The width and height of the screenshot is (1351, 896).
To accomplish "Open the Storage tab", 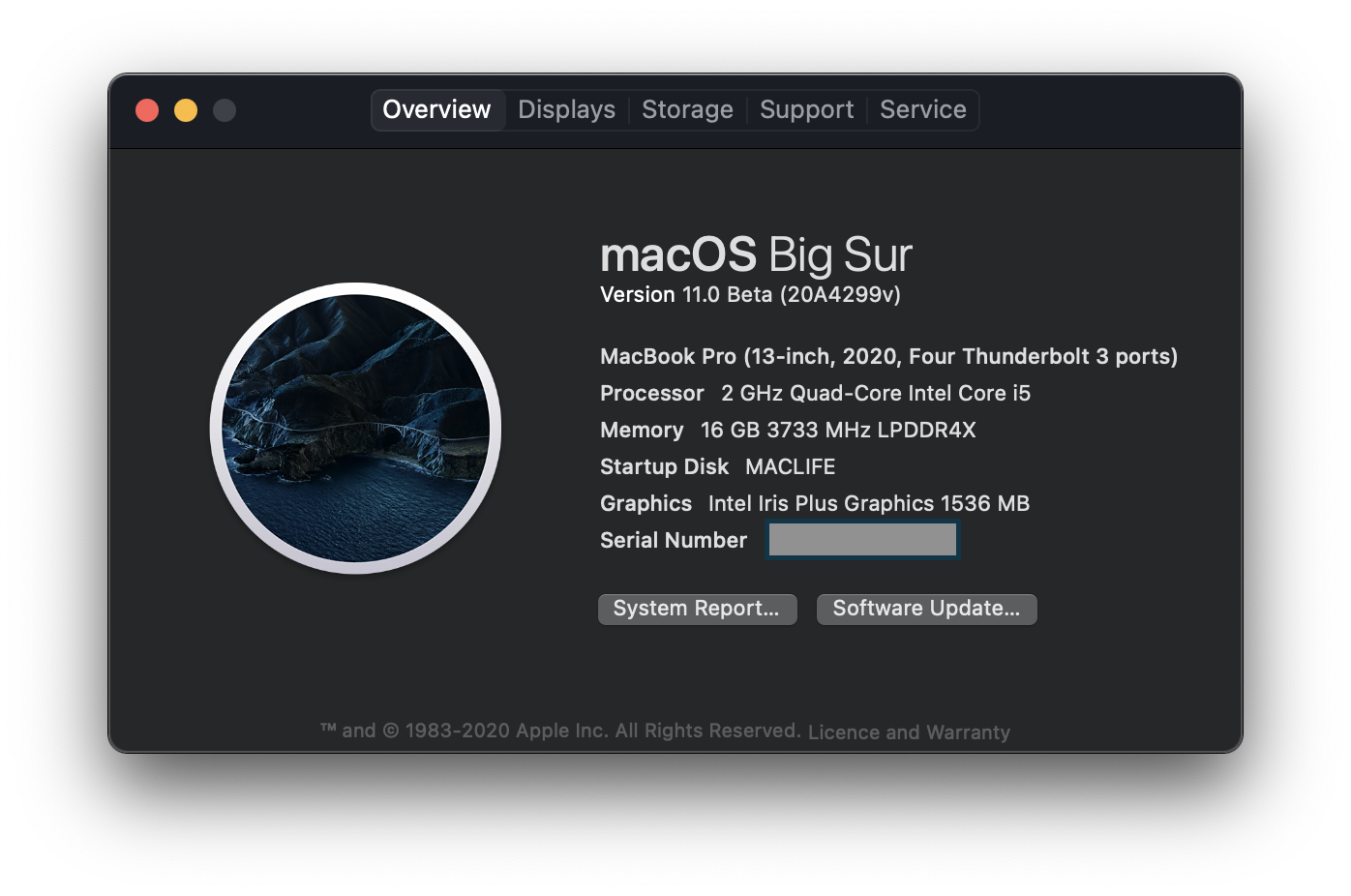I will 687,109.
